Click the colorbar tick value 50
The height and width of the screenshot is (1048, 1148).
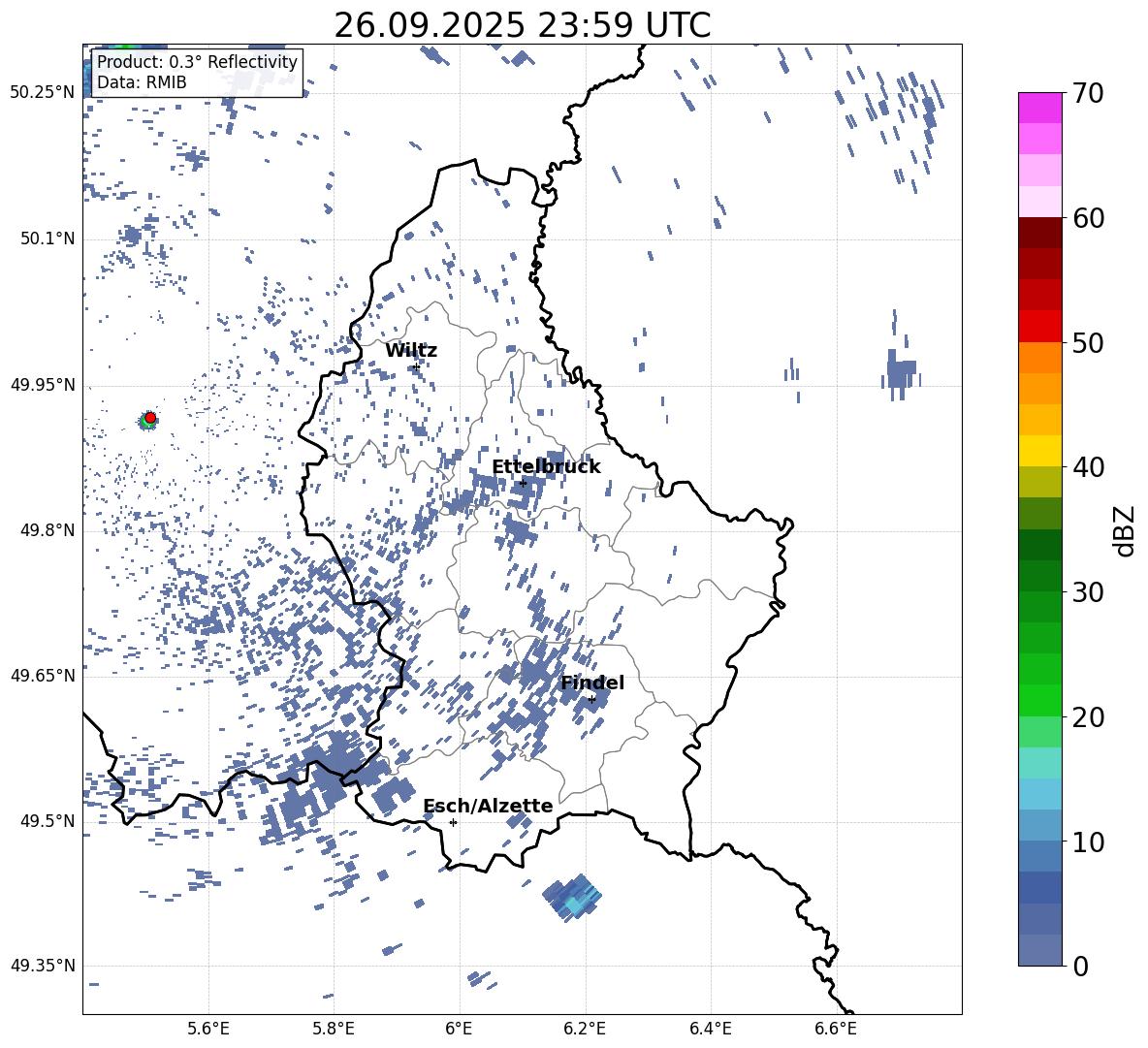1088,342
